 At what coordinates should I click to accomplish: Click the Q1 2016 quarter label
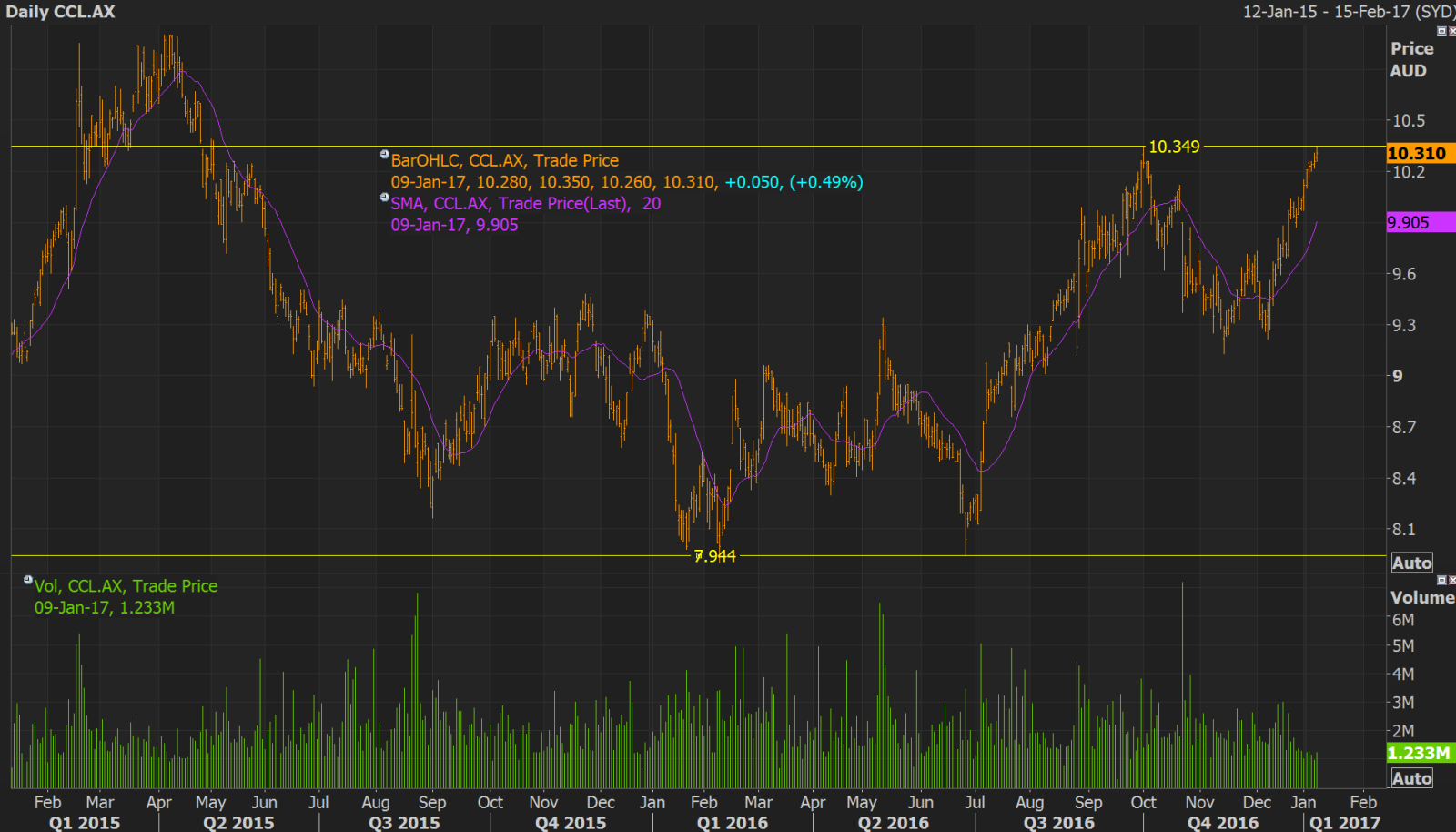click(733, 823)
